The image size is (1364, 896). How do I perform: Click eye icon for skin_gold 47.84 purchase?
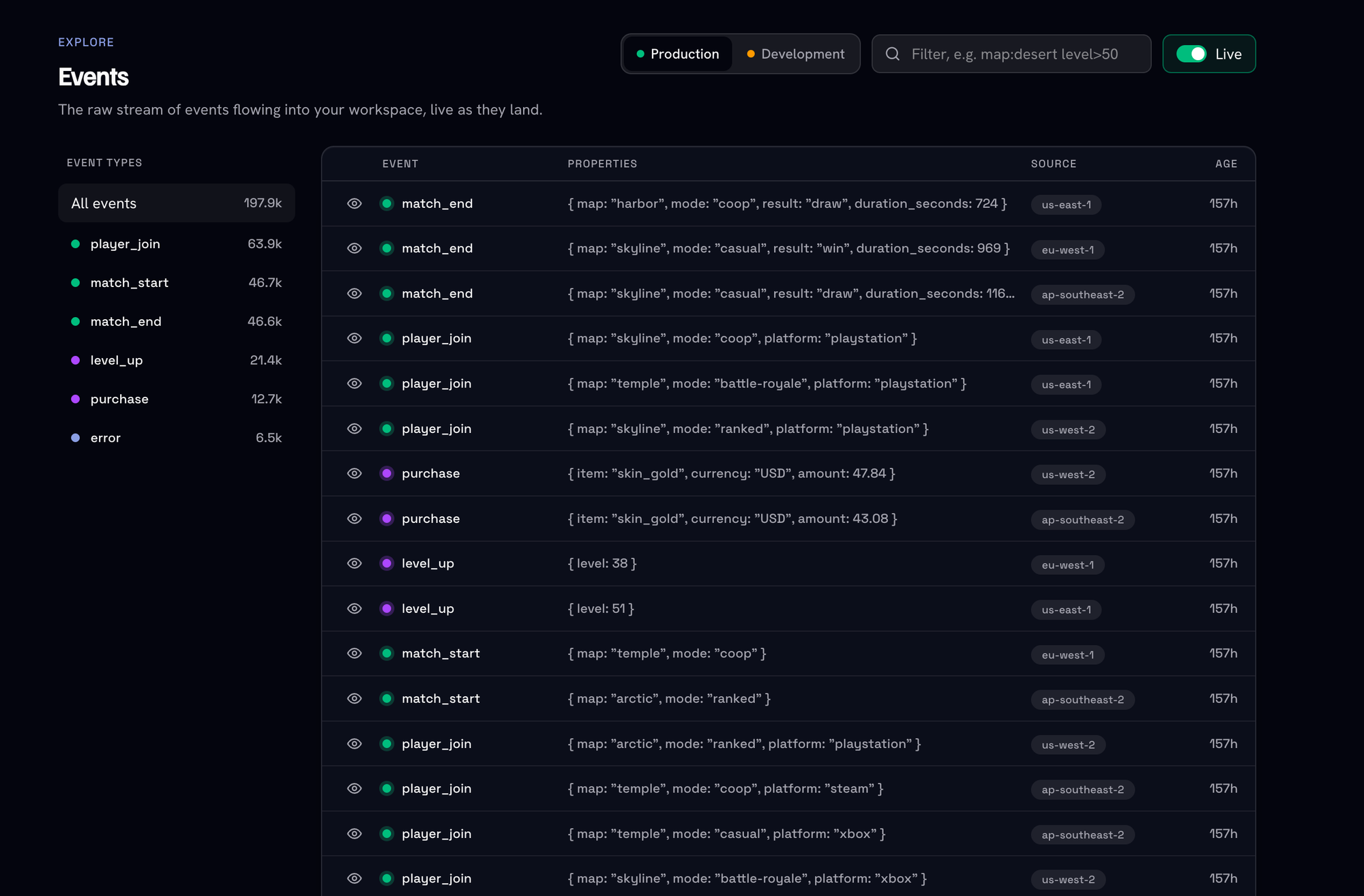[354, 473]
